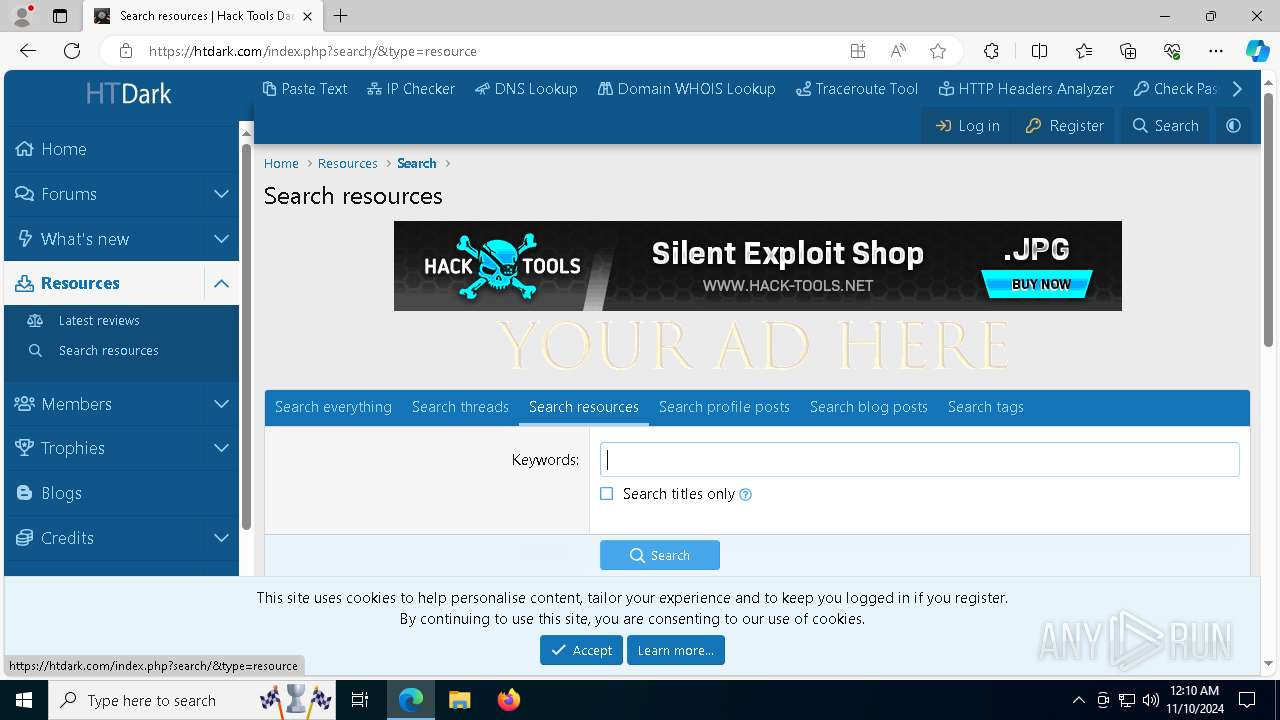Image resolution: width=1280 pixels, height=720 pixels.
Task: Open Search in site header
Action: 1165,125
